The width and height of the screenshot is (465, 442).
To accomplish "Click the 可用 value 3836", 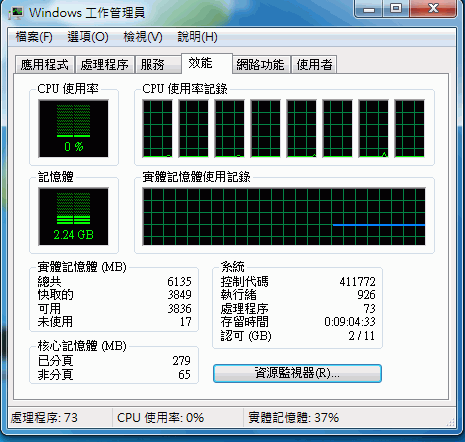I will point(179,308).
